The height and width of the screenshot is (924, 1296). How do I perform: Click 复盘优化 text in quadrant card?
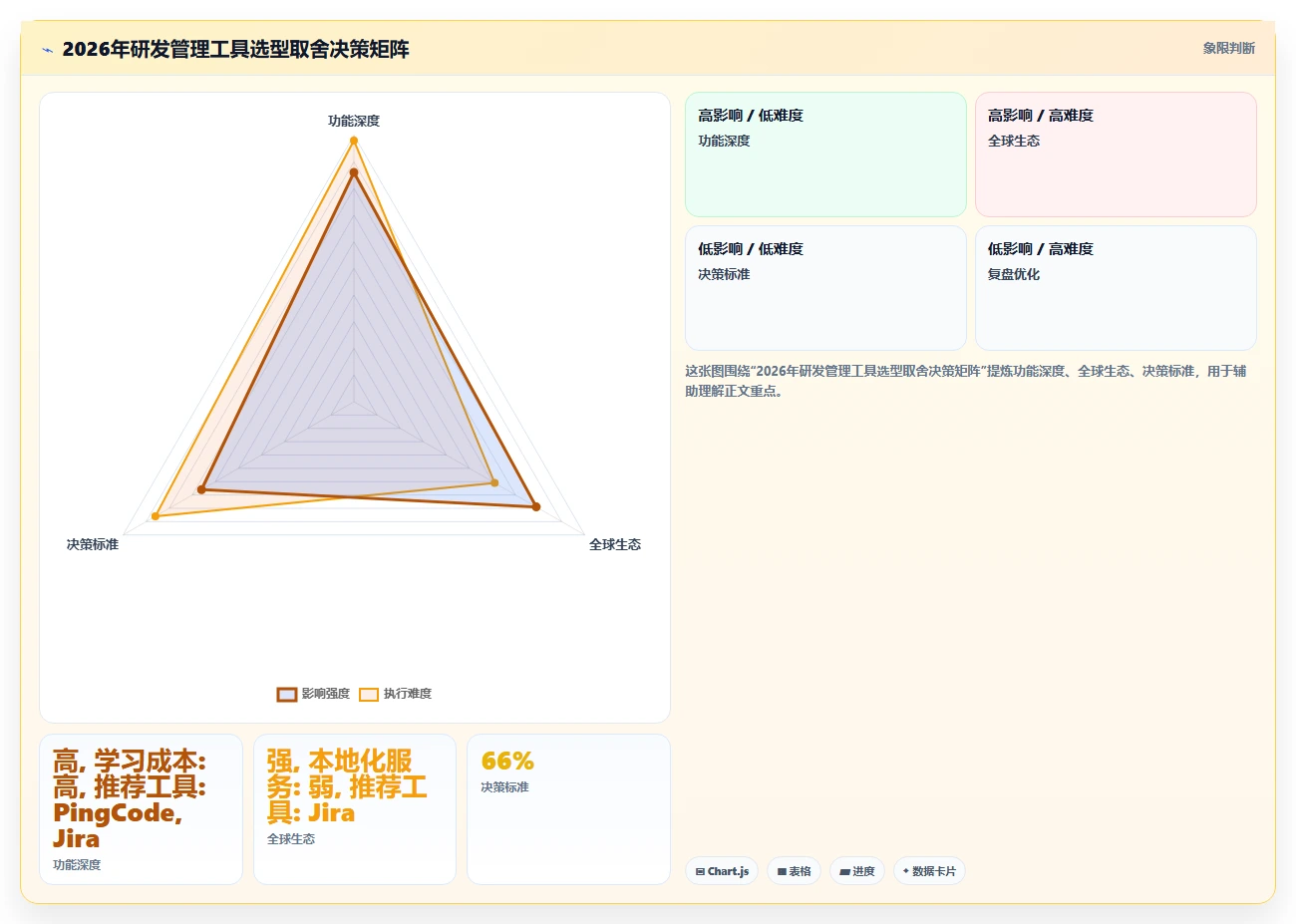click(x=1014, y=274)
